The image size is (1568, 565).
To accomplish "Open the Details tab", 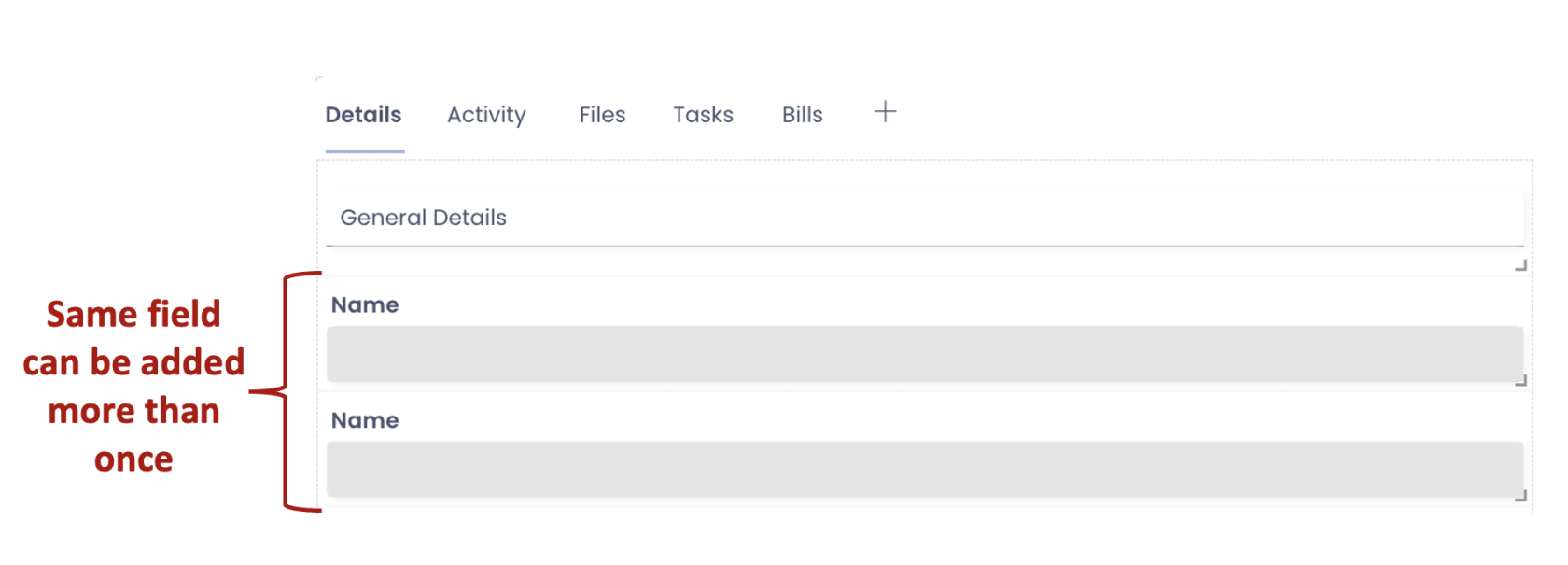I will [x=363, y=115].
